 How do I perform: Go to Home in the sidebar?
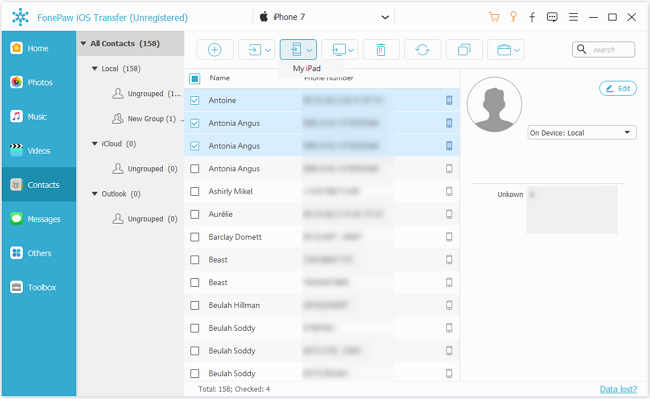39,48
